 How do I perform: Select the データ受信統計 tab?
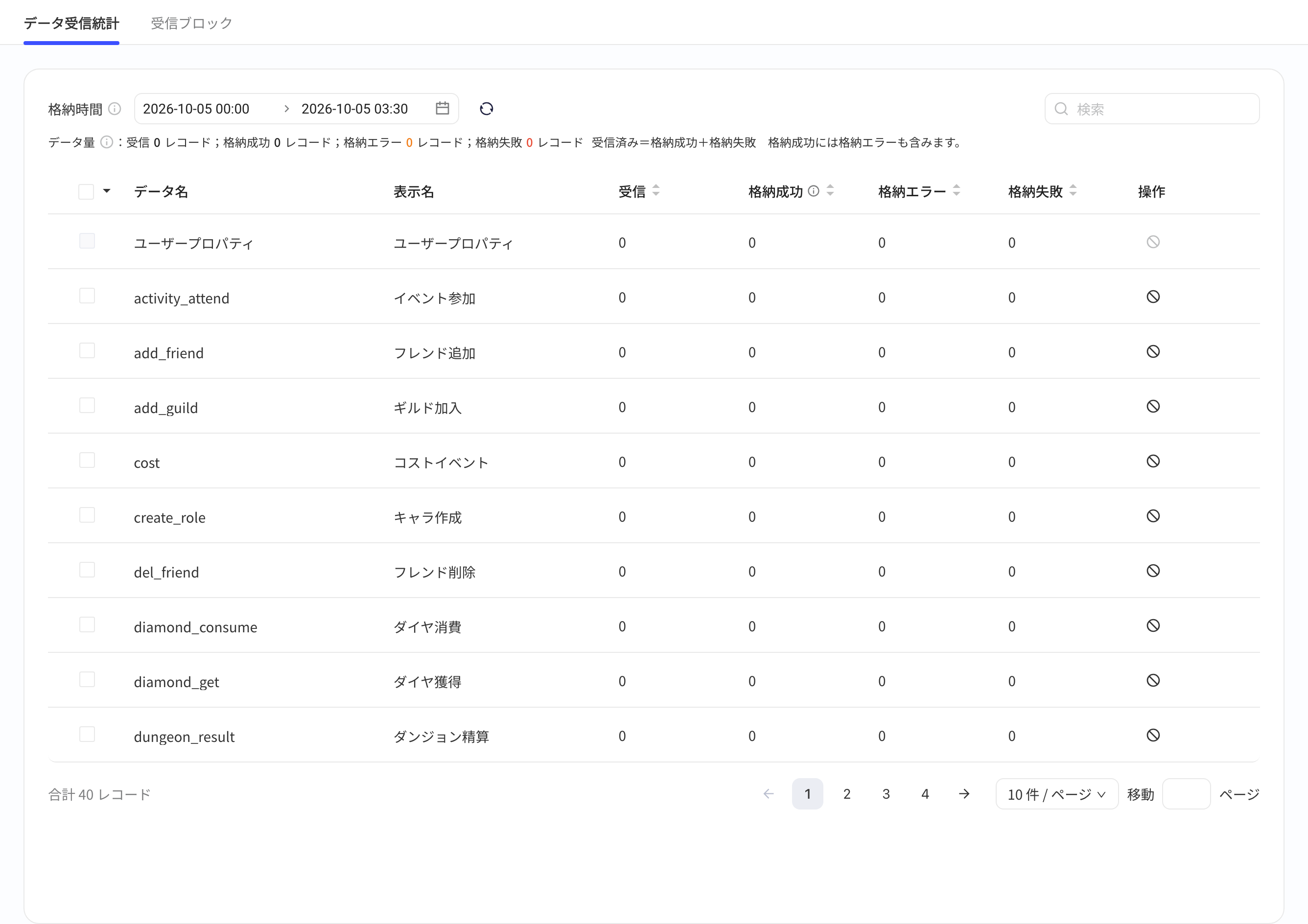click(x=71, y=23)
